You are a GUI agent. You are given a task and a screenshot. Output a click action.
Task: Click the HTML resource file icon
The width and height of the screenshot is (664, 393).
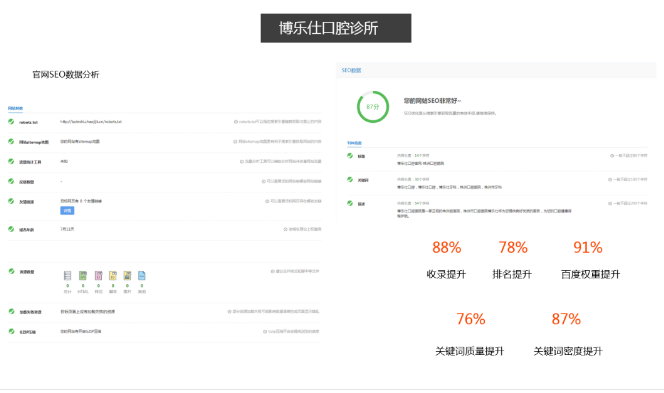83,276
